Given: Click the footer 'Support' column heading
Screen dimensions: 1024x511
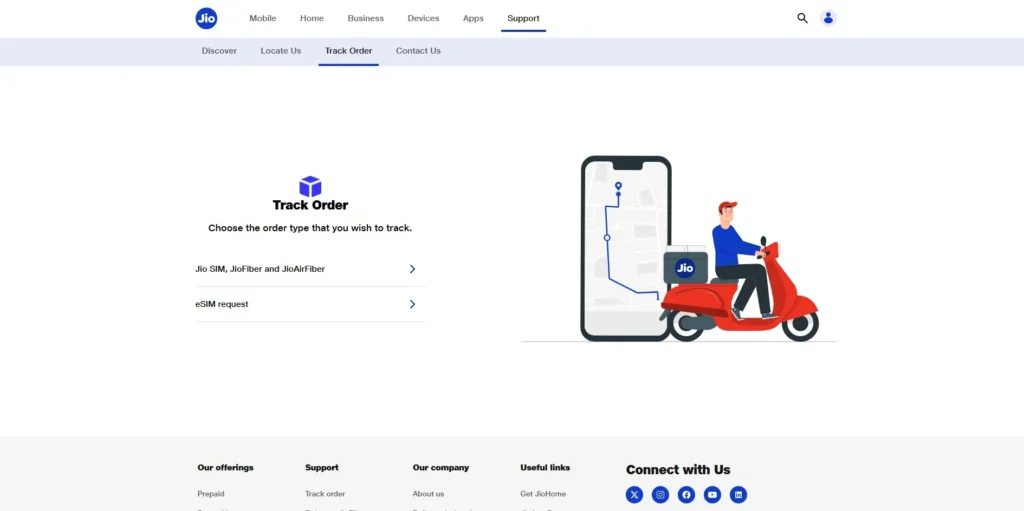Looking at the screenshot, I should tap(322, 468).
